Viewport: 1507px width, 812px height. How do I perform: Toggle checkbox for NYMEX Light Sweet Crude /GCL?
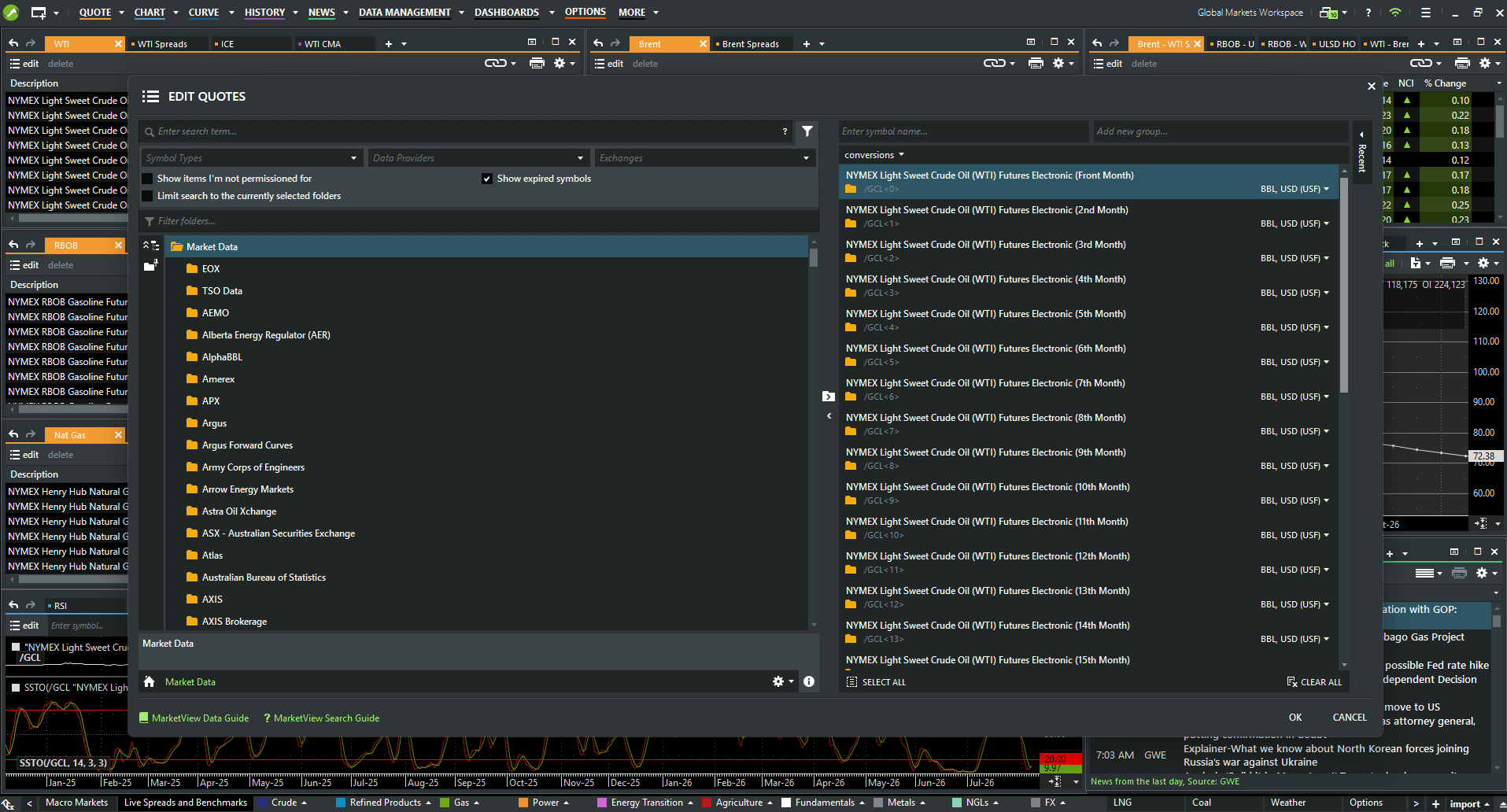point(16,647)
